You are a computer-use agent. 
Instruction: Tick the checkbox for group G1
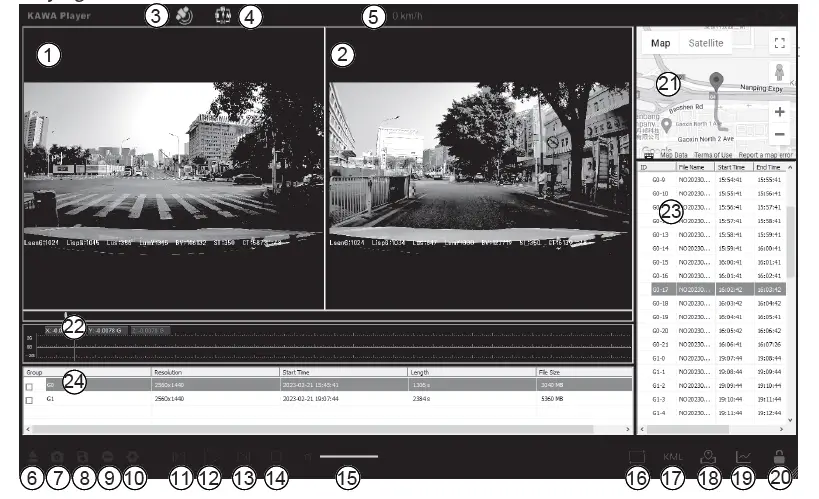coord(29,400)
